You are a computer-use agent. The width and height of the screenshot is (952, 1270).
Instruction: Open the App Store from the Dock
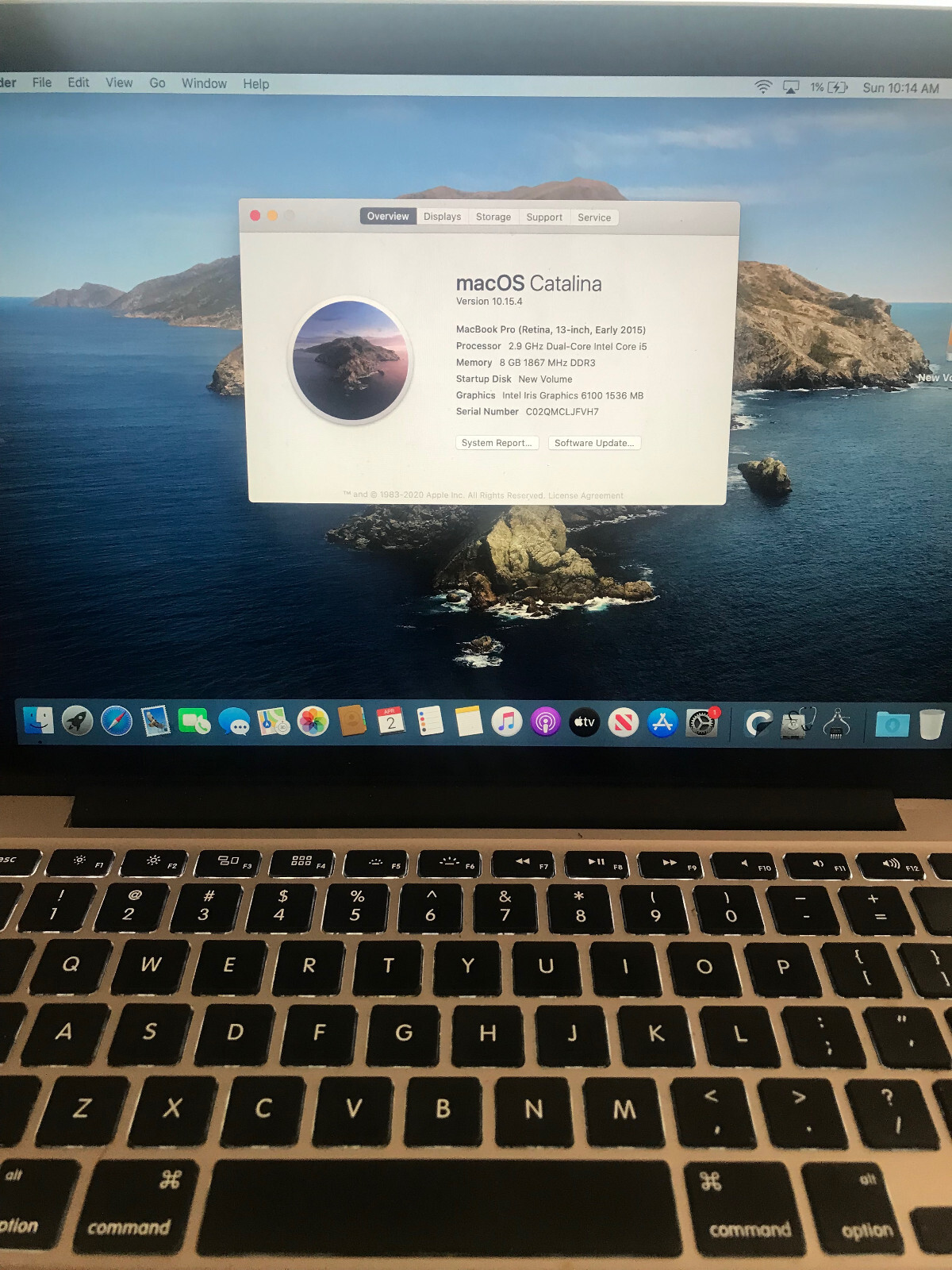coord(662,722)
